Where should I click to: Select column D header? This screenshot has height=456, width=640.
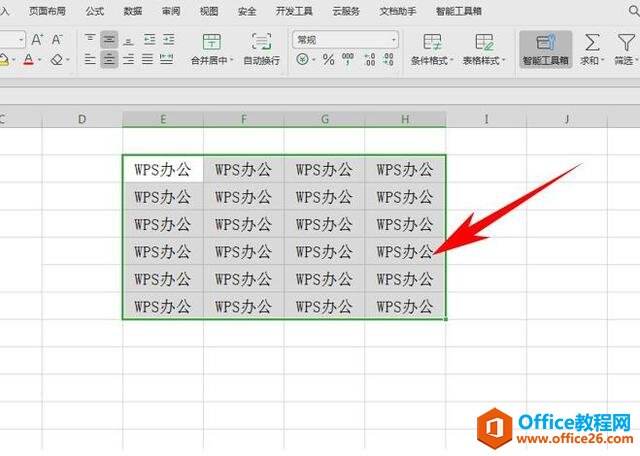pos(82,119)
